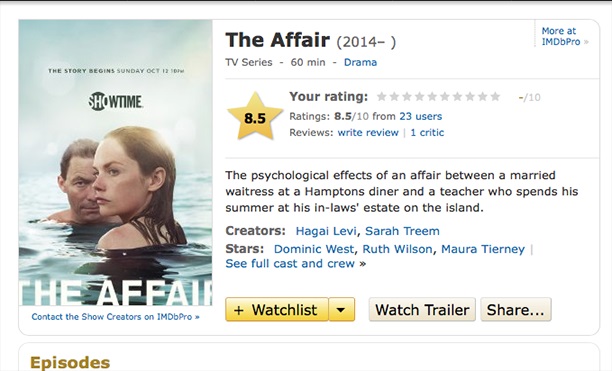Screen dimensions: 612x371
Task: Add show to Watchlist
Action: [277, 310]
